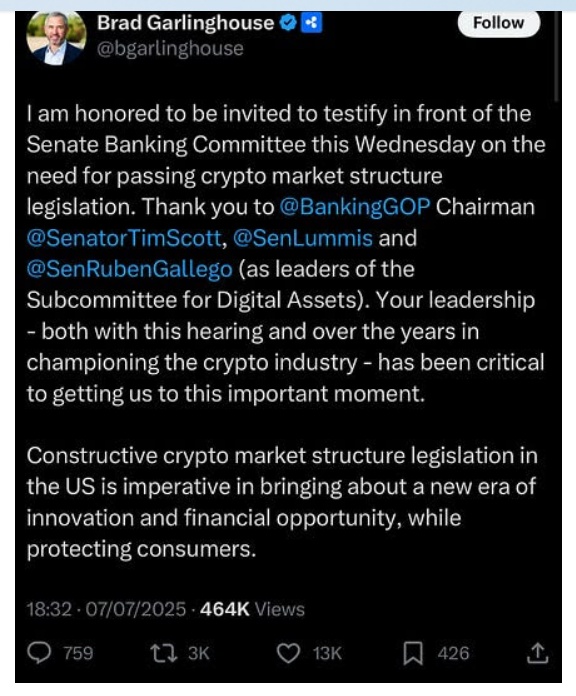Viewport: 576px width, 696px height.
Task: Click the 13K likes count
Action: coord(327,653)
